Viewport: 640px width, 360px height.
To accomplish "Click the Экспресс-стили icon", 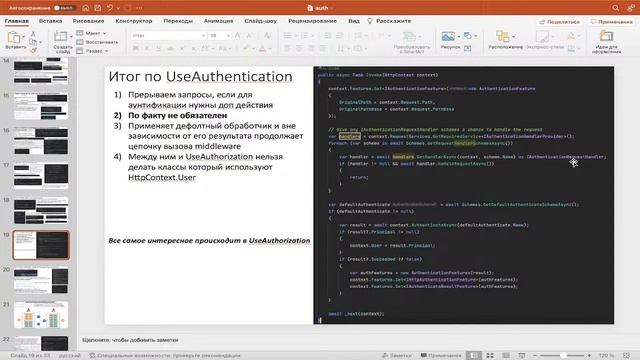I will 542,37.
